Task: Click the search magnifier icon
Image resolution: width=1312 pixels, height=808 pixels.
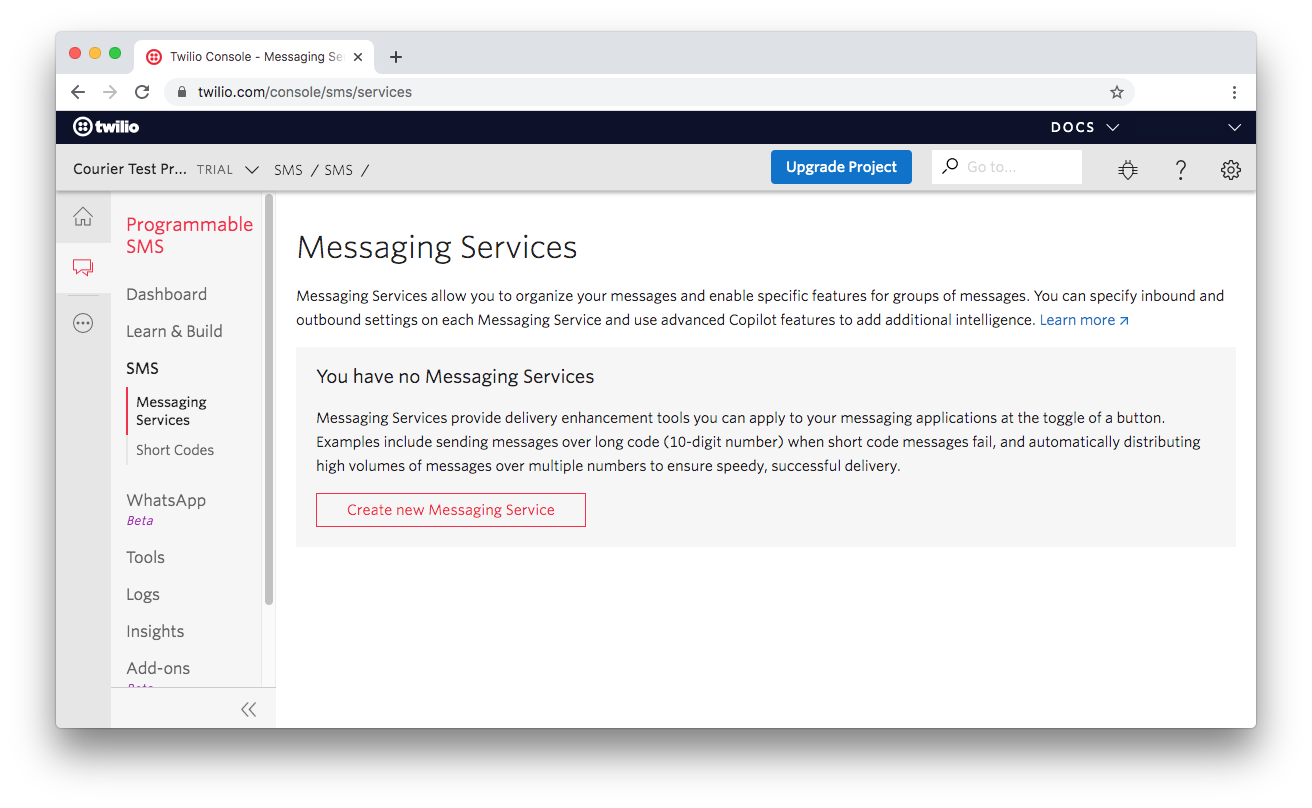Action: 950,166
